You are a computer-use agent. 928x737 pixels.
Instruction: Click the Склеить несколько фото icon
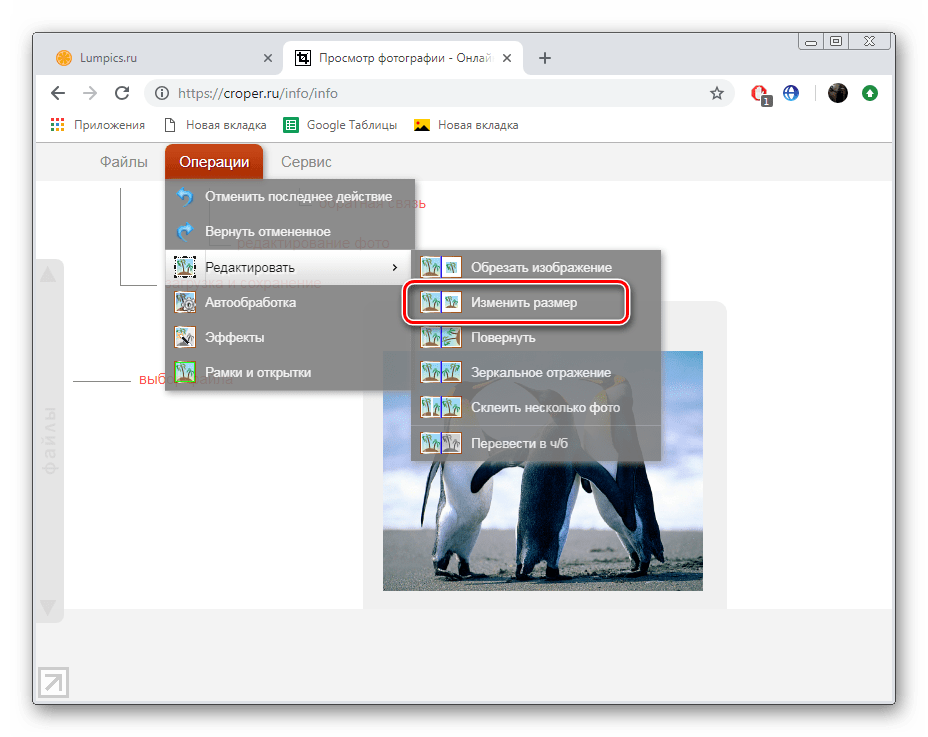coord(441,407)
